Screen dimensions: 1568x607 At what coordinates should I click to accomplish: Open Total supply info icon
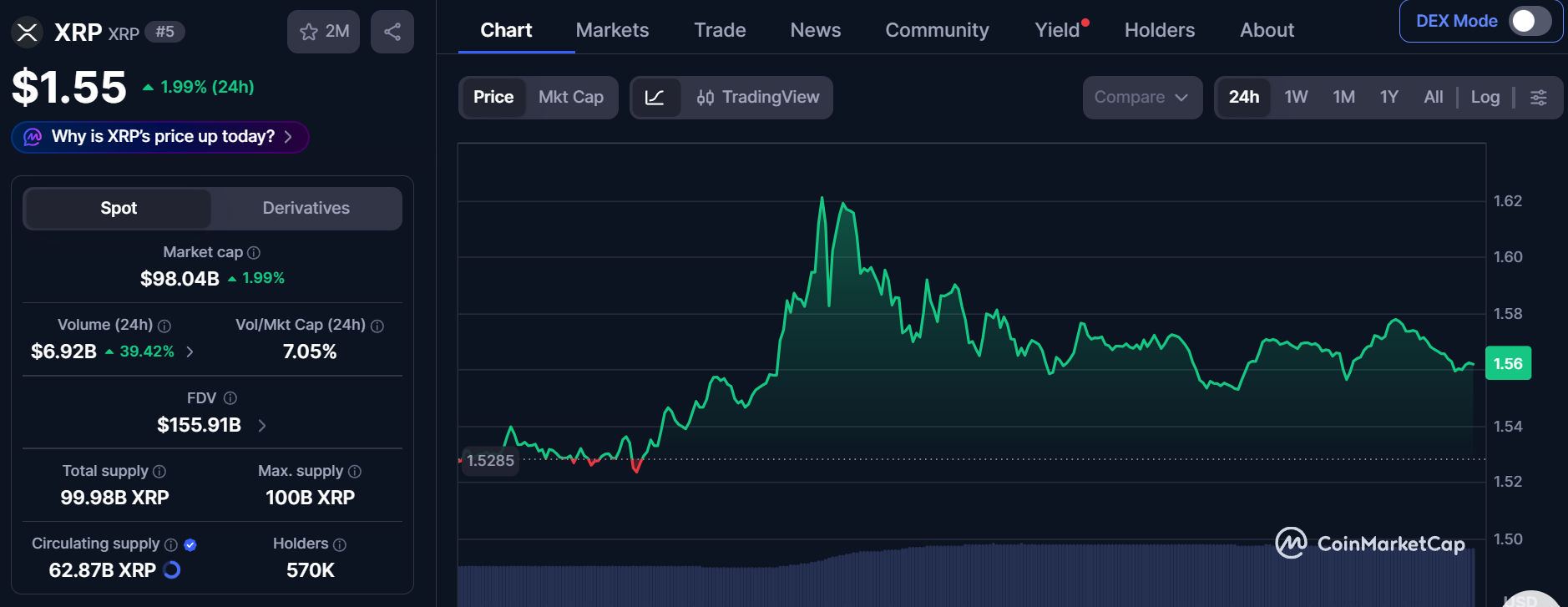[159, 472]
